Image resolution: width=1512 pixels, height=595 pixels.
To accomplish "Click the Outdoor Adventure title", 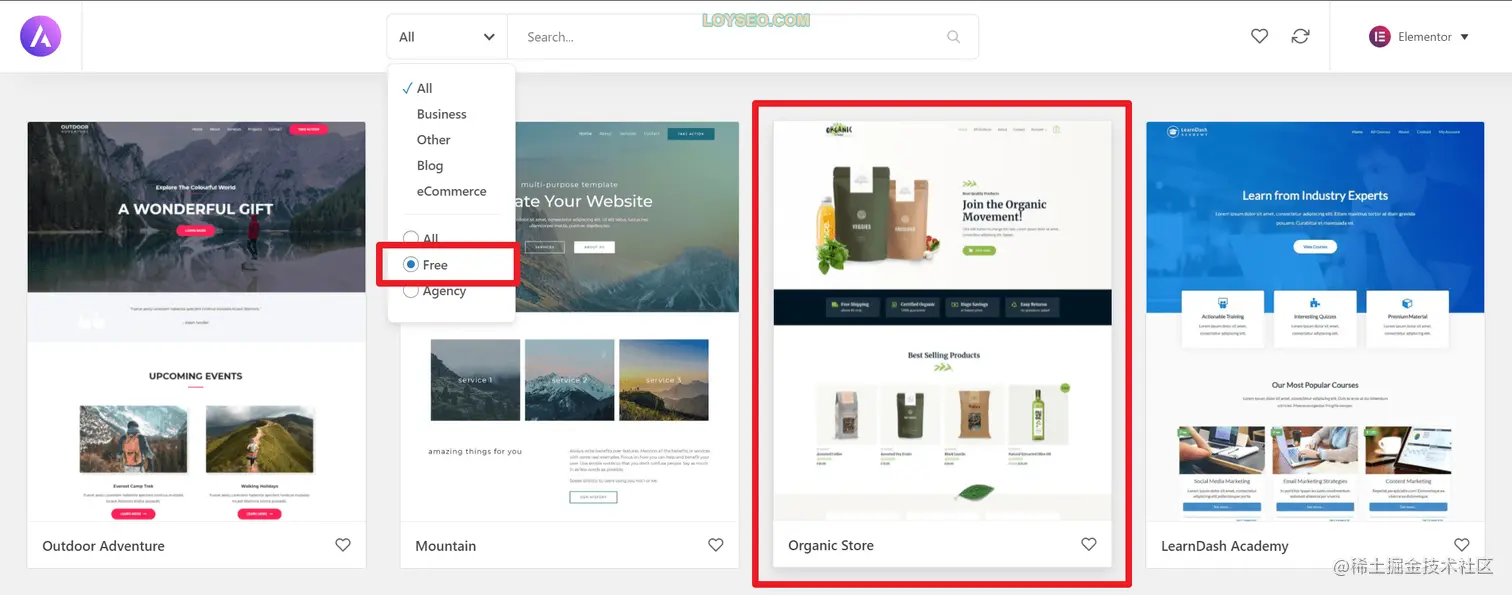I will click(x=103, y=546).
